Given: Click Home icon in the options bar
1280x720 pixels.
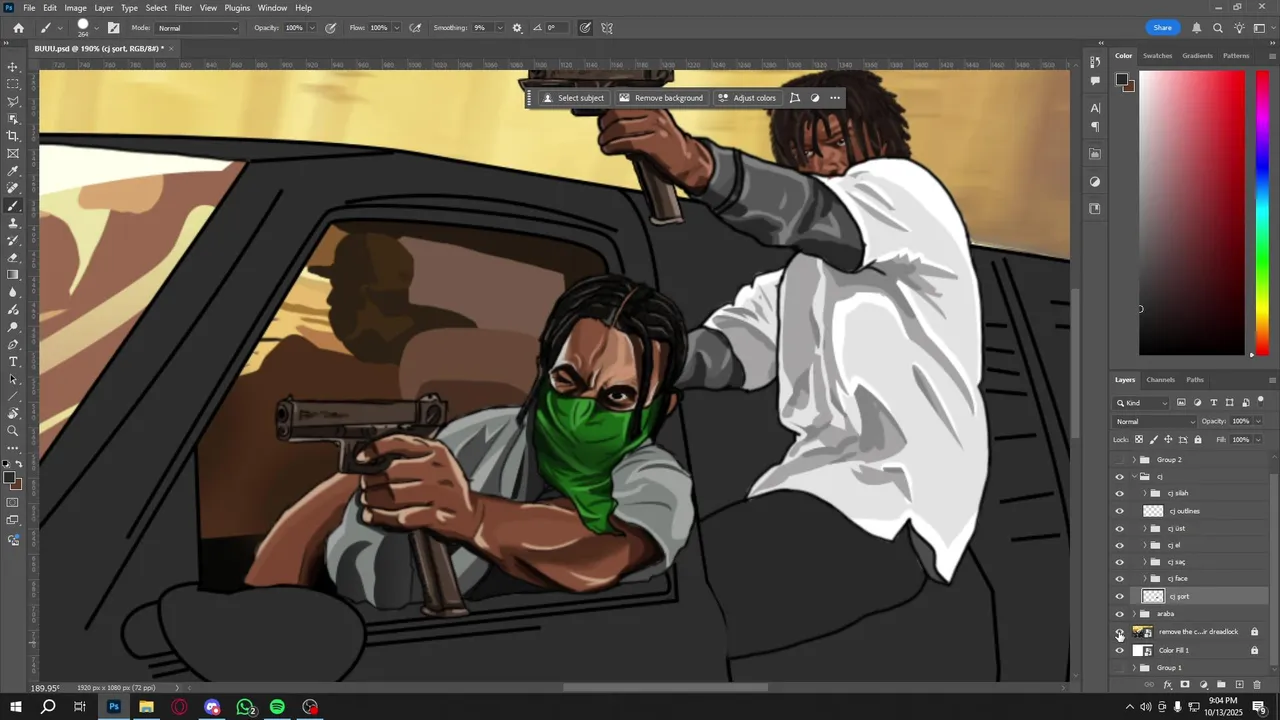Looking at the screenshot, I should coord(18,28).
